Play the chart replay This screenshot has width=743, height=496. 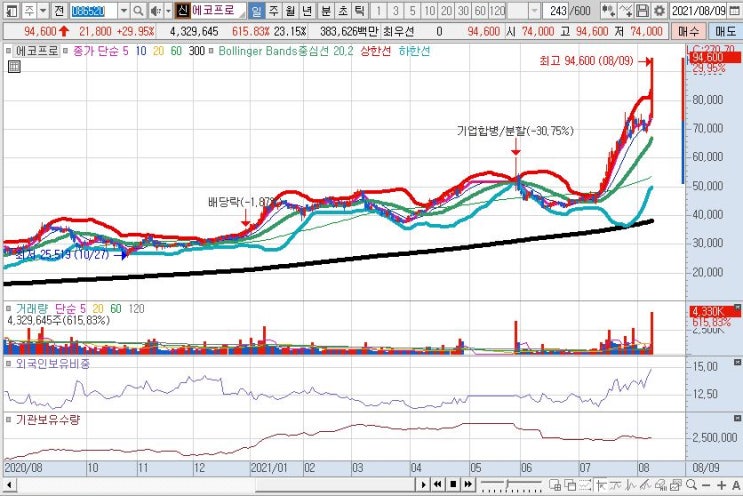tap(423, 485)
